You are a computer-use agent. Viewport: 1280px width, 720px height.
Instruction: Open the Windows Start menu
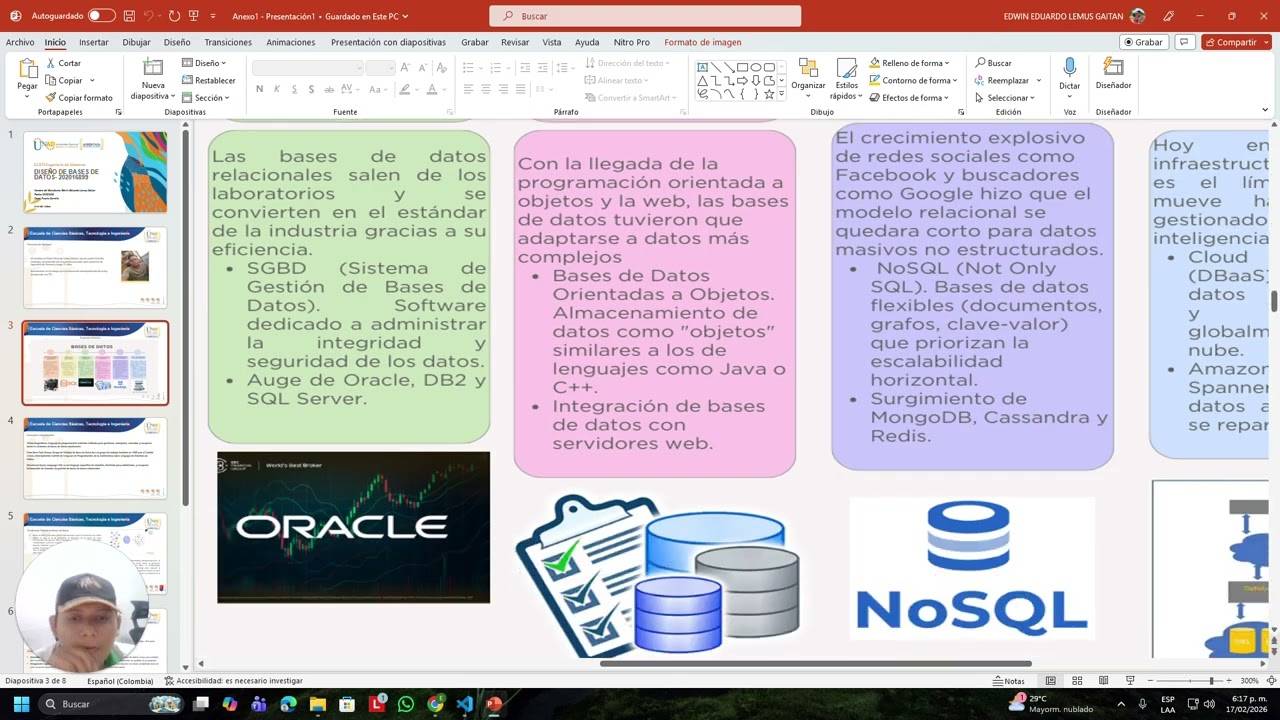[21, 704]
